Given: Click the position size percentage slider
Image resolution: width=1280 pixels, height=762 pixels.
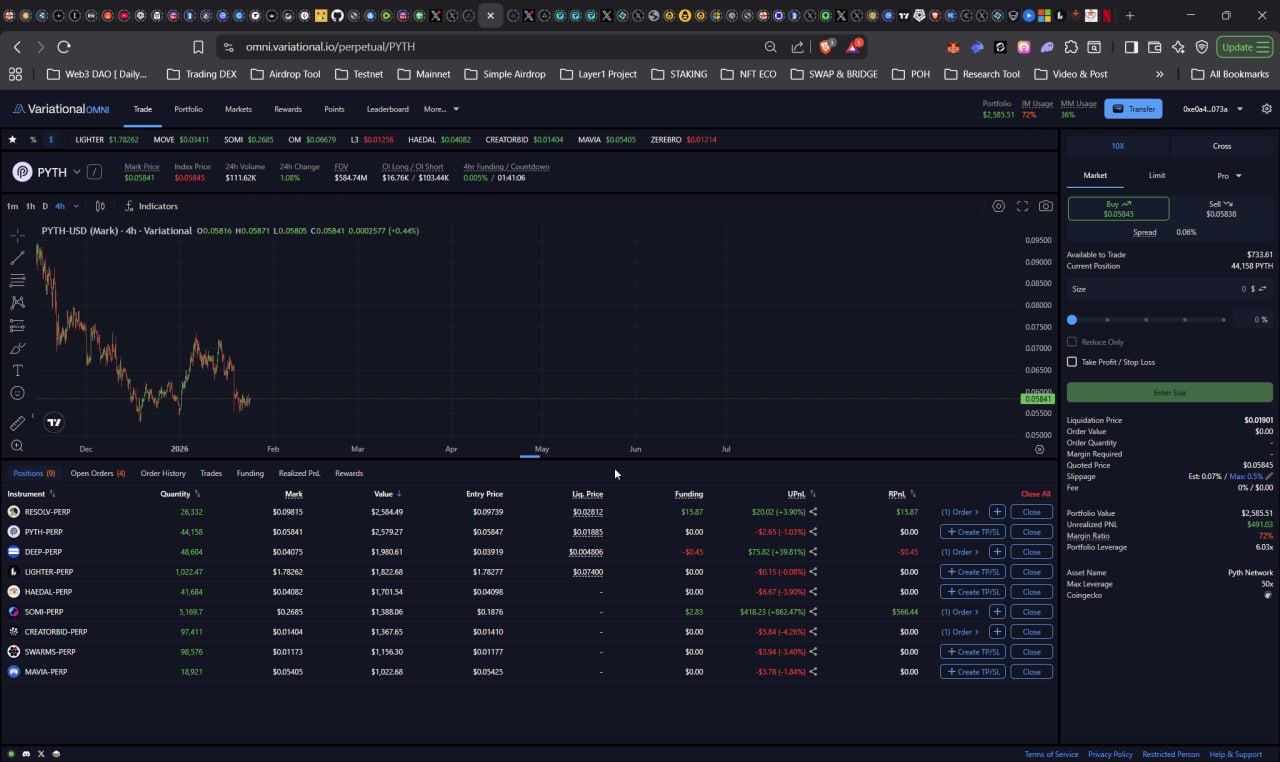Looking at the screenshot, I should click(1148, 320).
